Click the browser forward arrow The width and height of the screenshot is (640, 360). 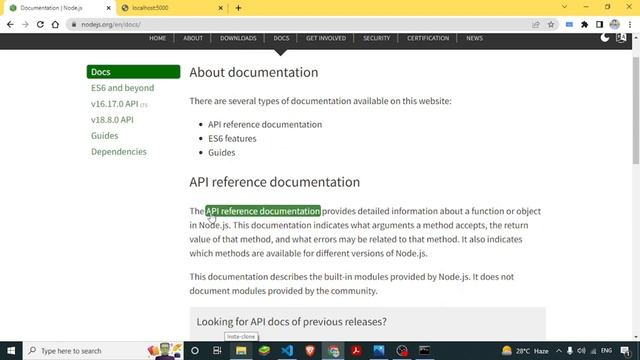pos(25,24)
